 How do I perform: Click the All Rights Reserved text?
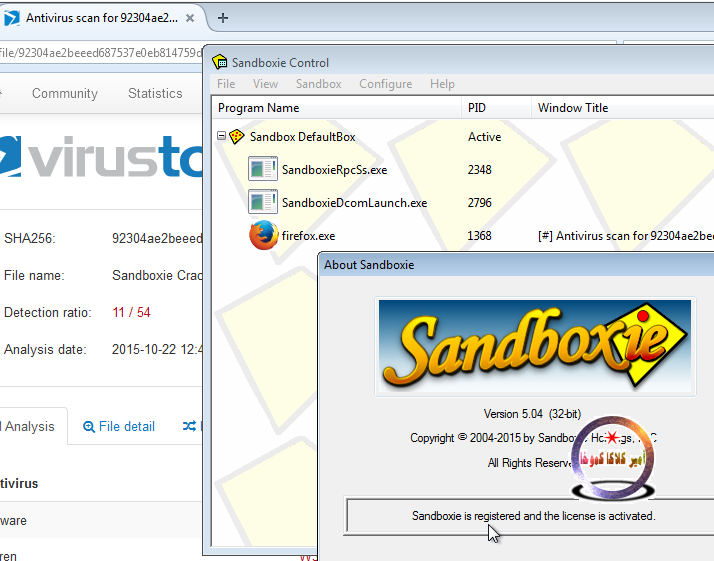[x=530, y=463]
